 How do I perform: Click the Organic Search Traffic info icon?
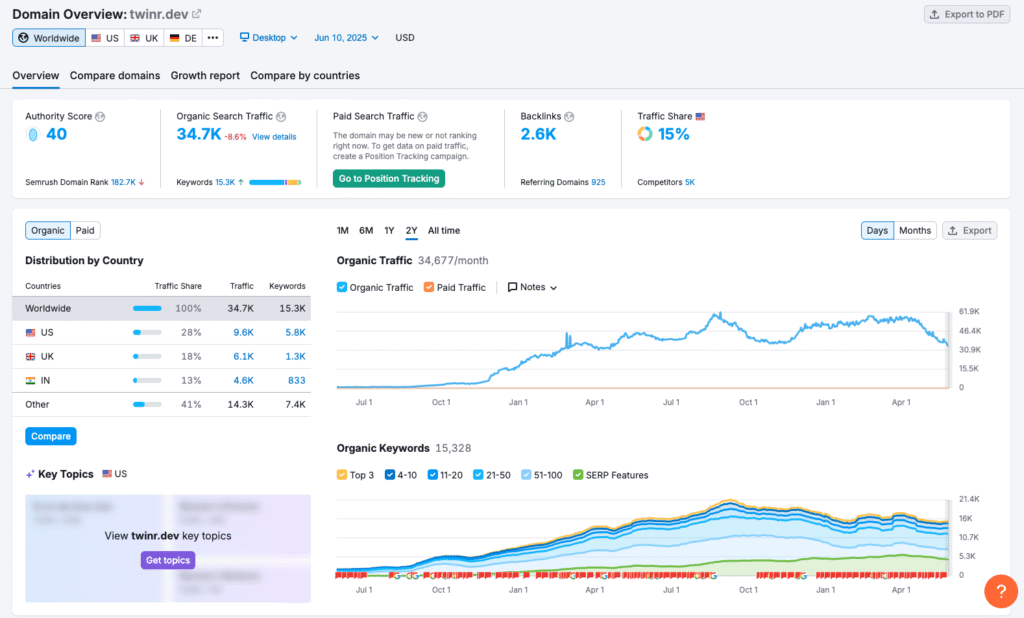coord(281,116)
